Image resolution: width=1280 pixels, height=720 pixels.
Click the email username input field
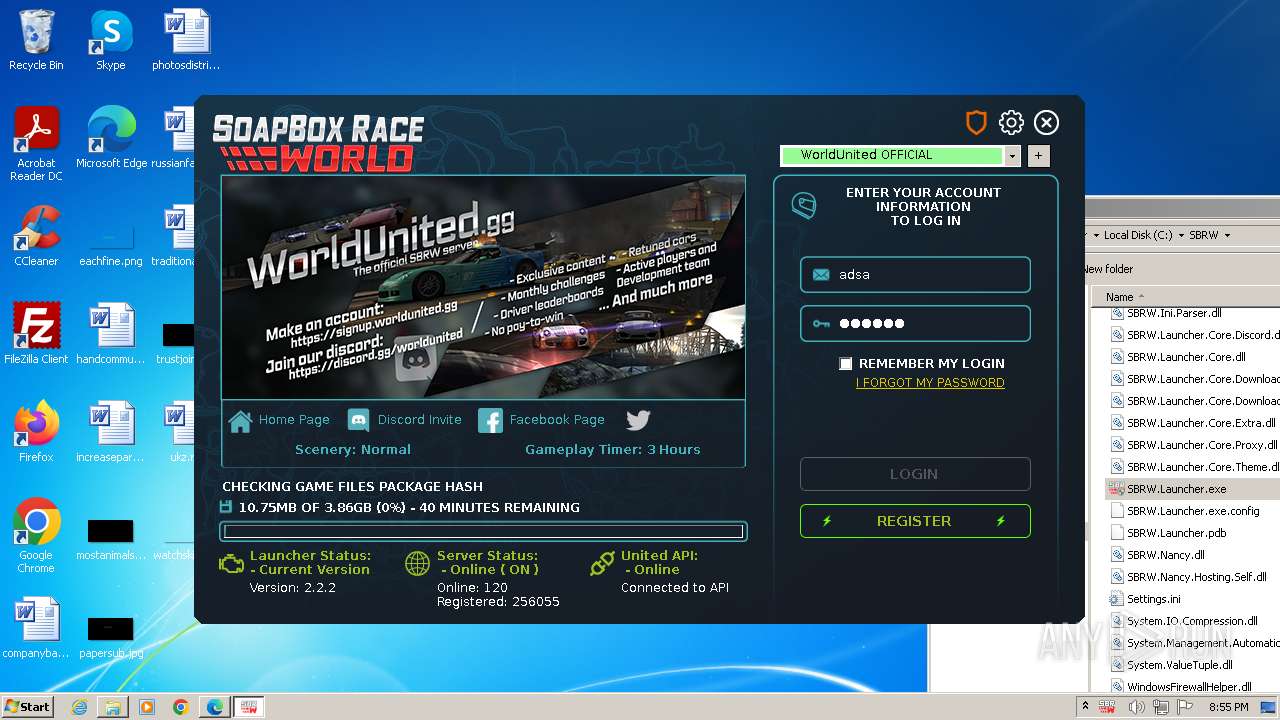pos(915,275)
